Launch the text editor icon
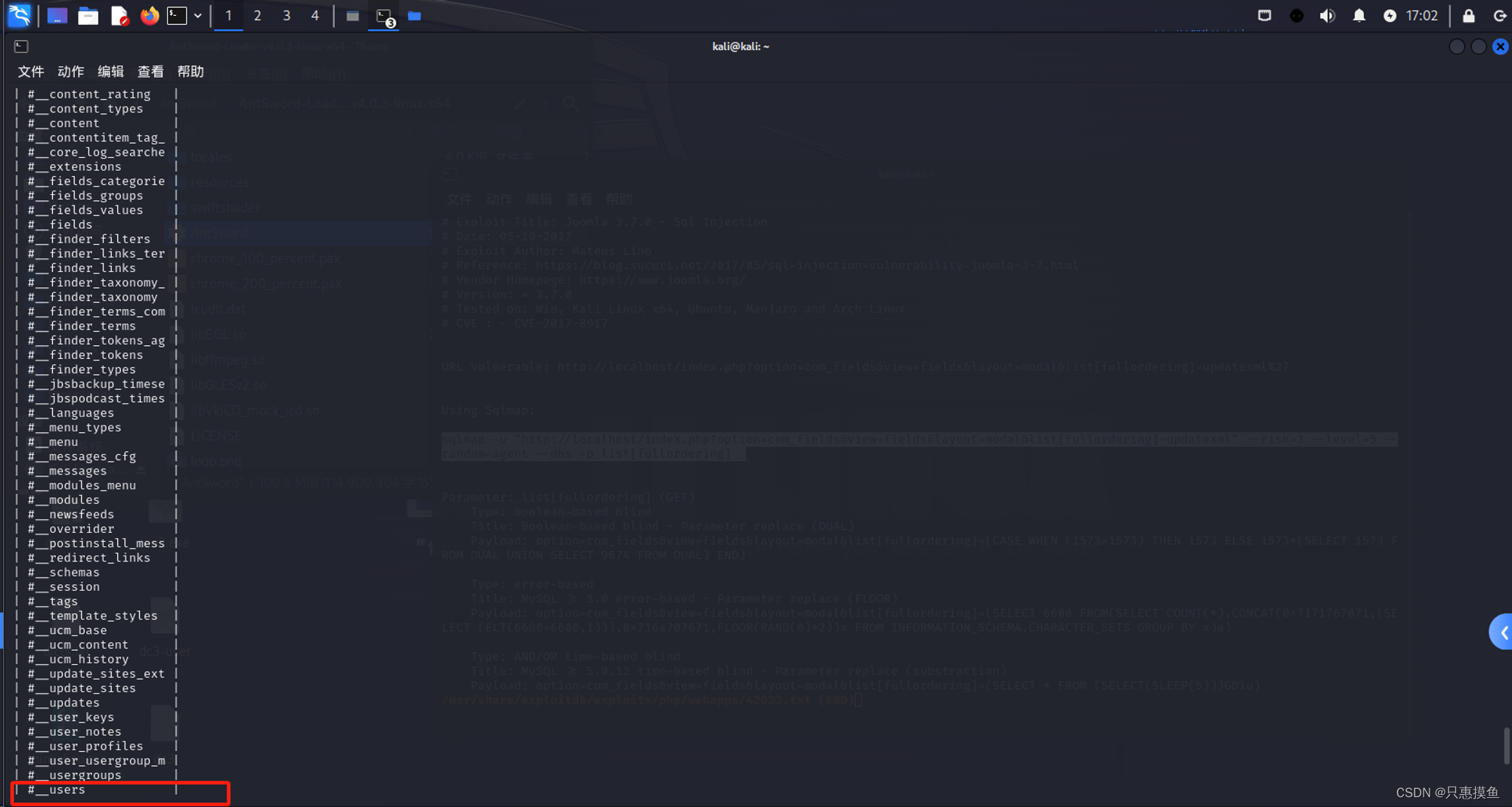The width and height of the screenshot is (1512, 807). (119, 16)
